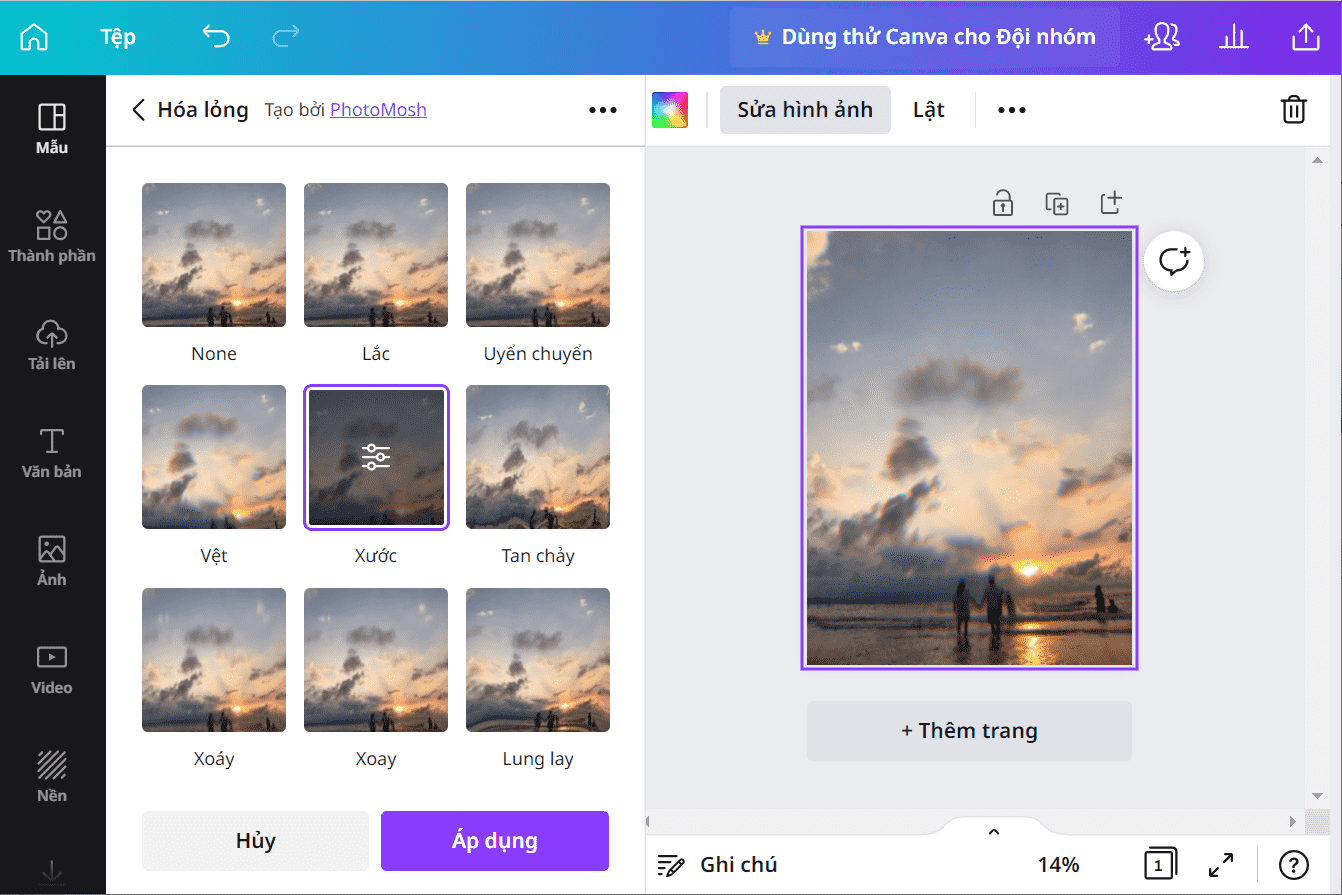This screenshot has height=895, width=1342.
Task: Delete the selected image with trash icon
Action: click(1294, 110)
